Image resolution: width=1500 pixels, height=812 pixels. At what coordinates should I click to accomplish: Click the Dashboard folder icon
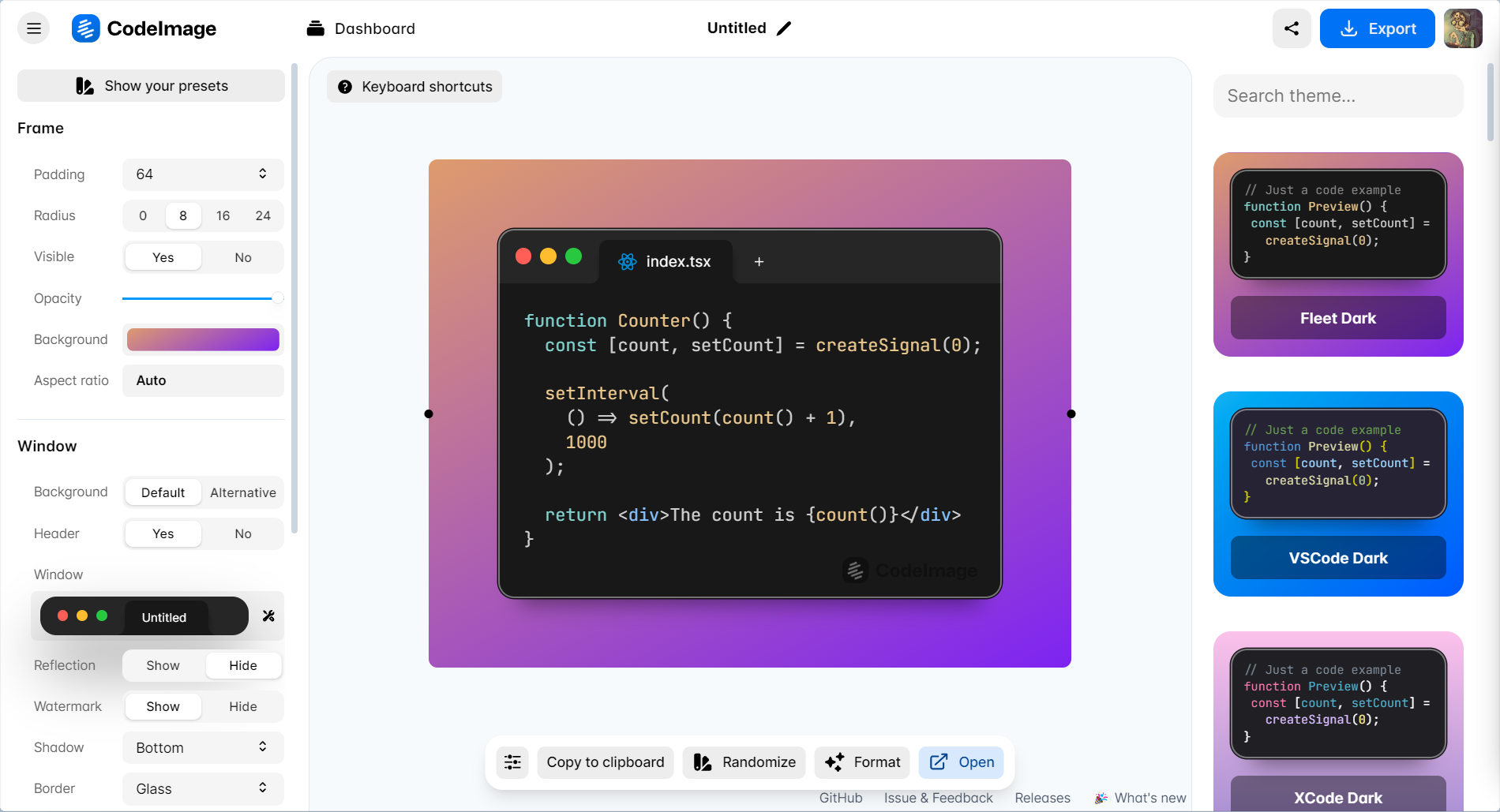point(316,28)
